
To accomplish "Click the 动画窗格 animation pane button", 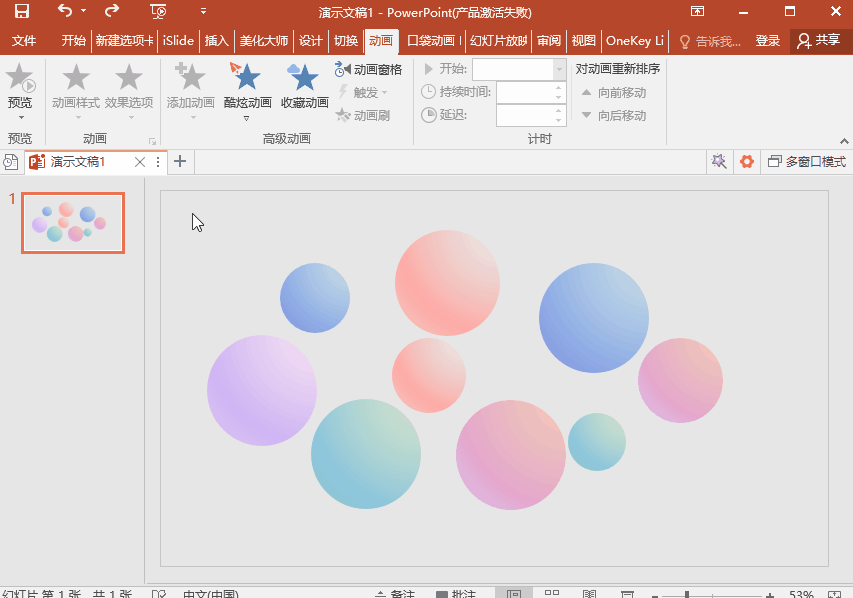I will 369,69.
